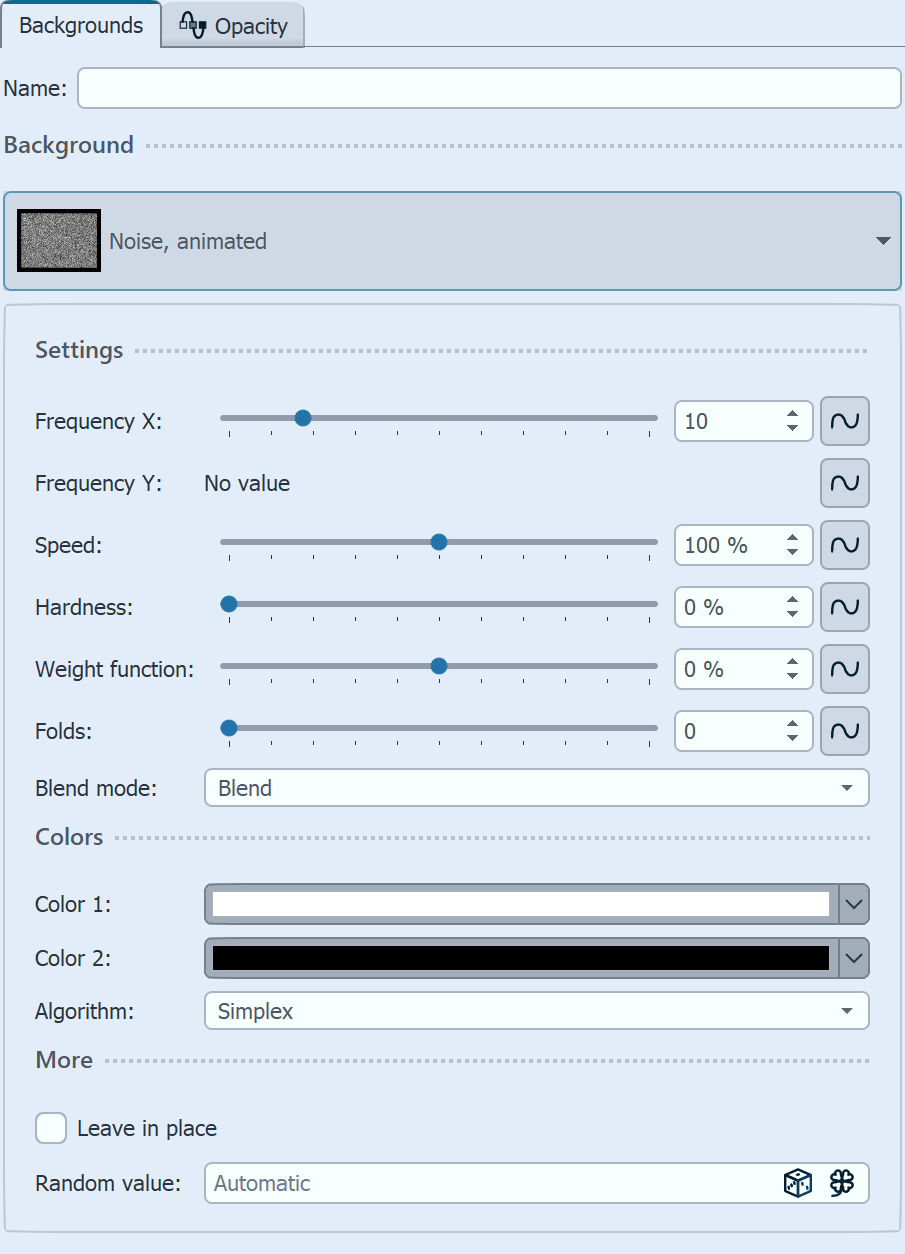905x1254 pixels.
Task: Click the curve icon beside Frequency X
Action: pyautogui.click(x=845, y=421)
